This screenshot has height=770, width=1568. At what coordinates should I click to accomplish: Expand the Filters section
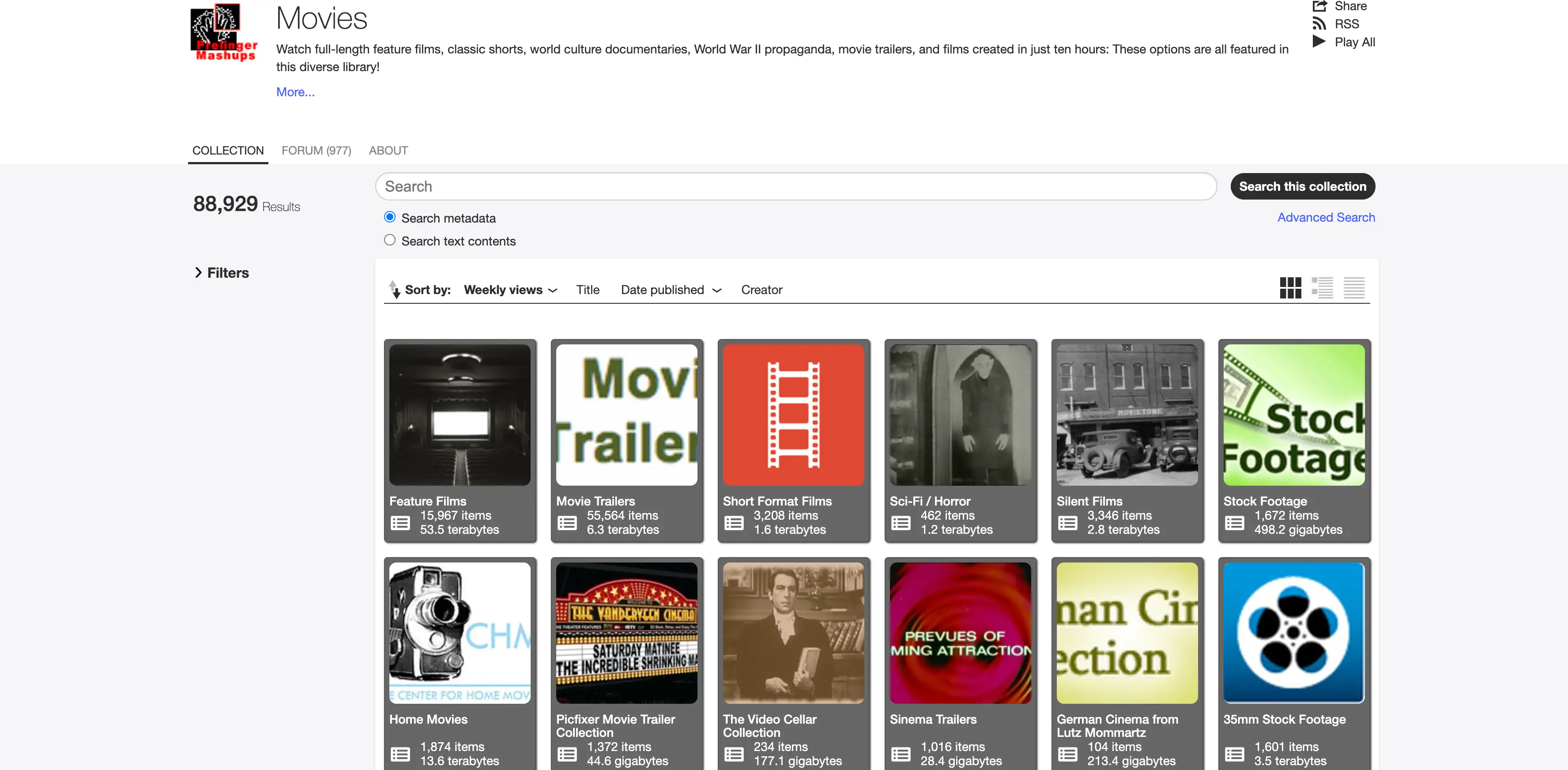222,273
